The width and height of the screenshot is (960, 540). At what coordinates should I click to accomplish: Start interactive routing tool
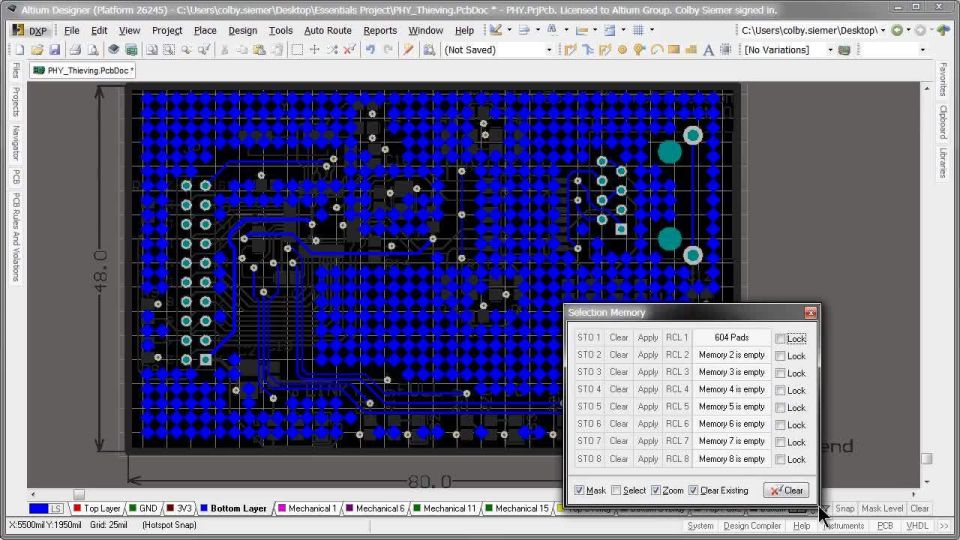tap(570, 50)
